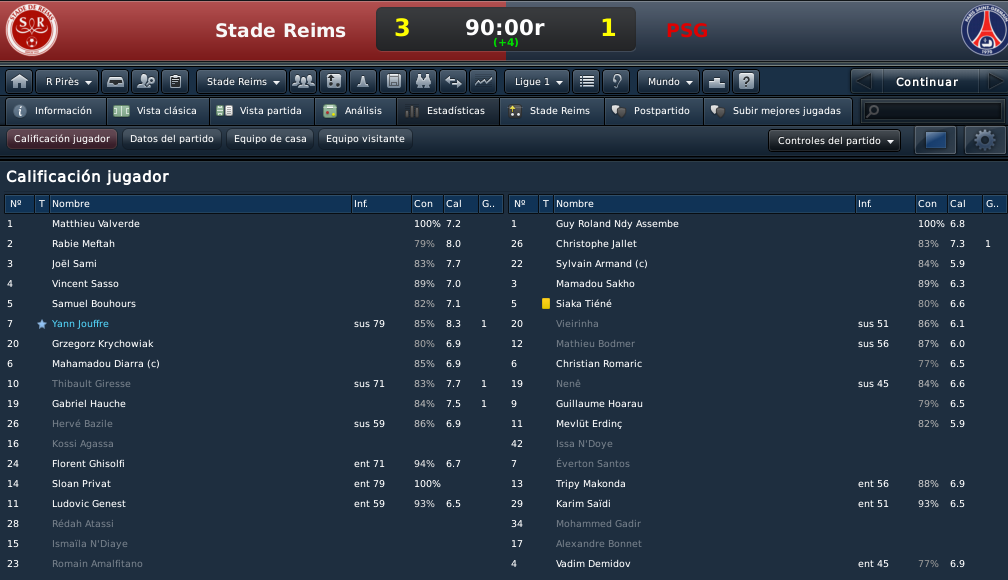Viewport: 1008px width, 580px height.
Task: Go to the home screen icon
Action: click(x=19, y=82)
